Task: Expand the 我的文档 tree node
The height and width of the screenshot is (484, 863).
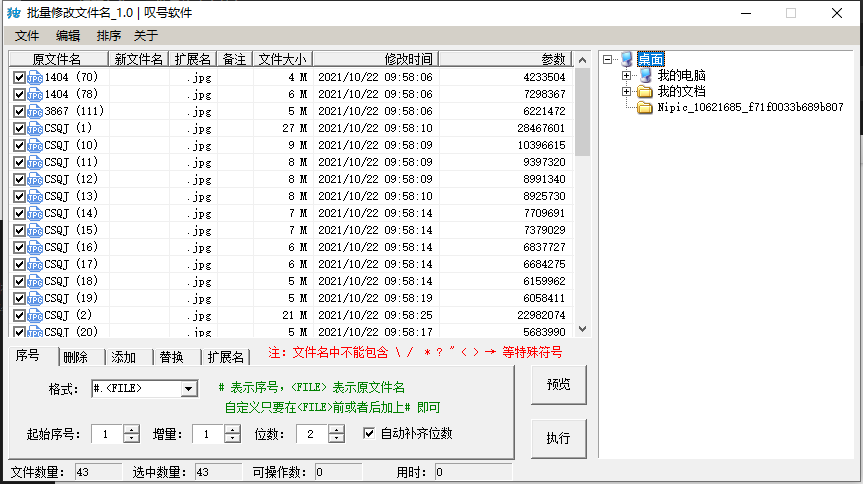Action: click(x=626, y=91)
